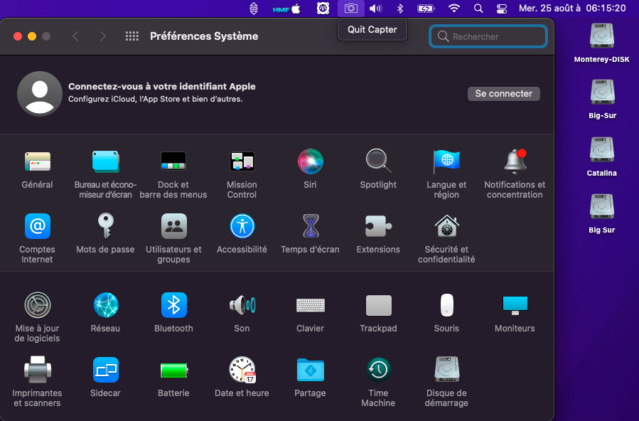Open Disque de démarrage pane
The image size is (639, 421).
point(447,369)
